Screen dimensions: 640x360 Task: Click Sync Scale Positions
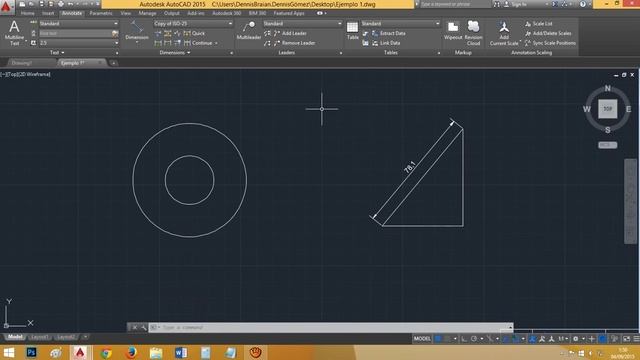pyautogui.click(x=550, y=43)
